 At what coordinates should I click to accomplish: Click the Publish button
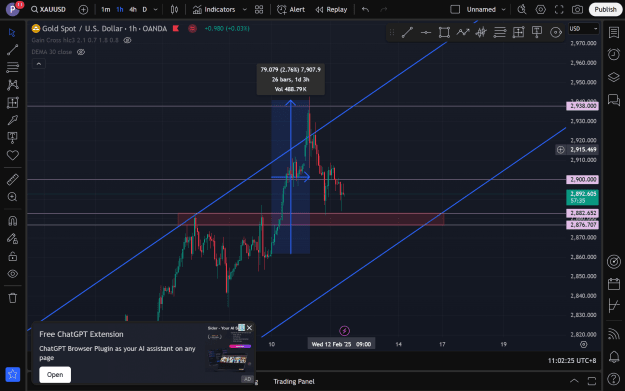(605, 10)
